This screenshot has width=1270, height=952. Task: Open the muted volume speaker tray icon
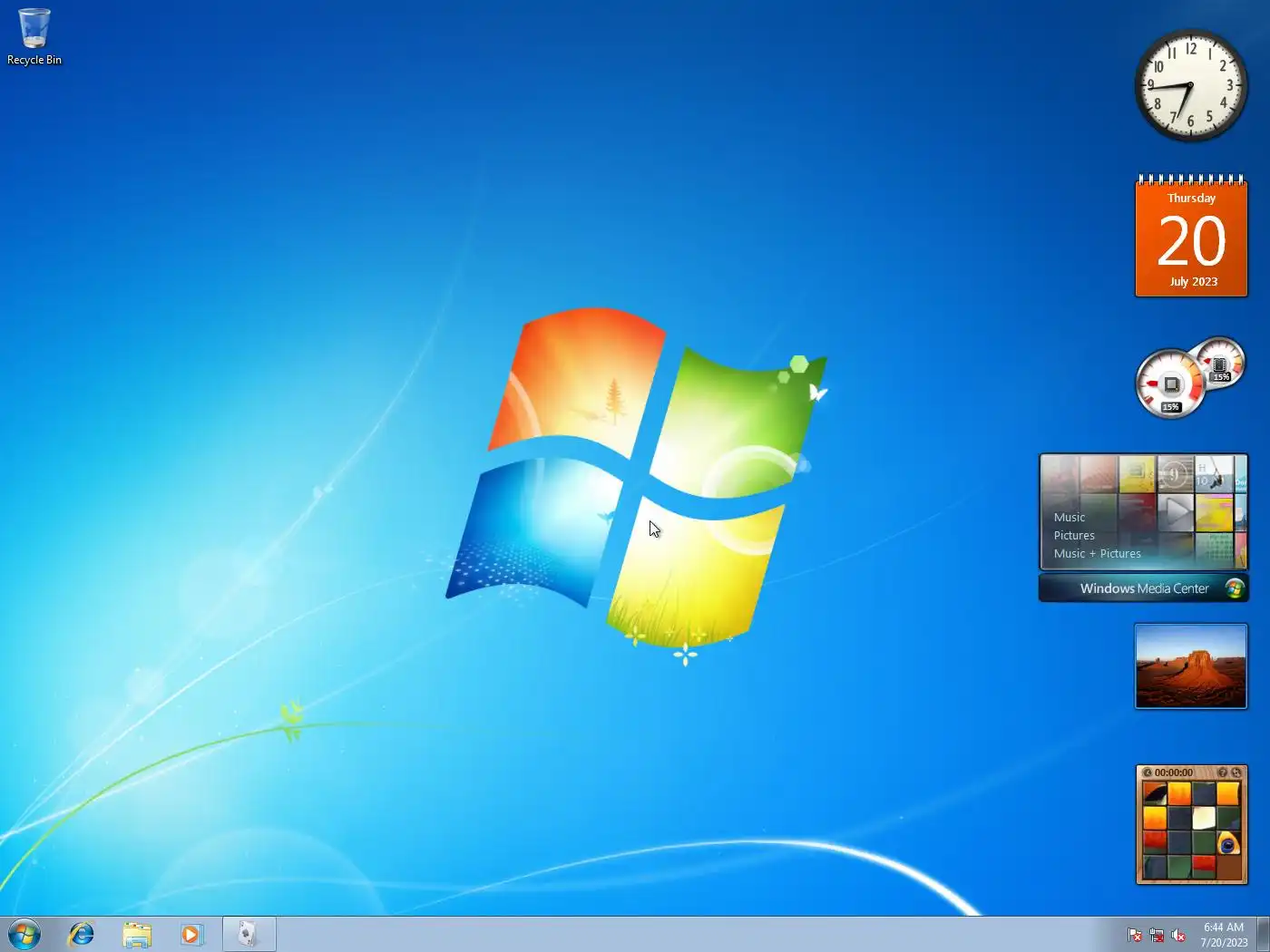(x=1178, y=935)
